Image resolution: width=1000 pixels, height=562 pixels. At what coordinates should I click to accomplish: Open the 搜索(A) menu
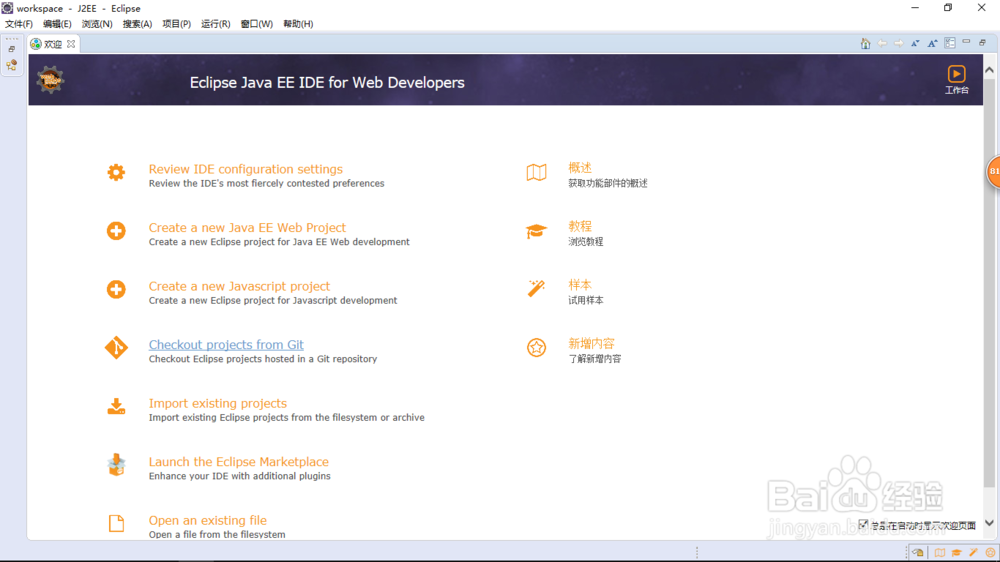137,24
